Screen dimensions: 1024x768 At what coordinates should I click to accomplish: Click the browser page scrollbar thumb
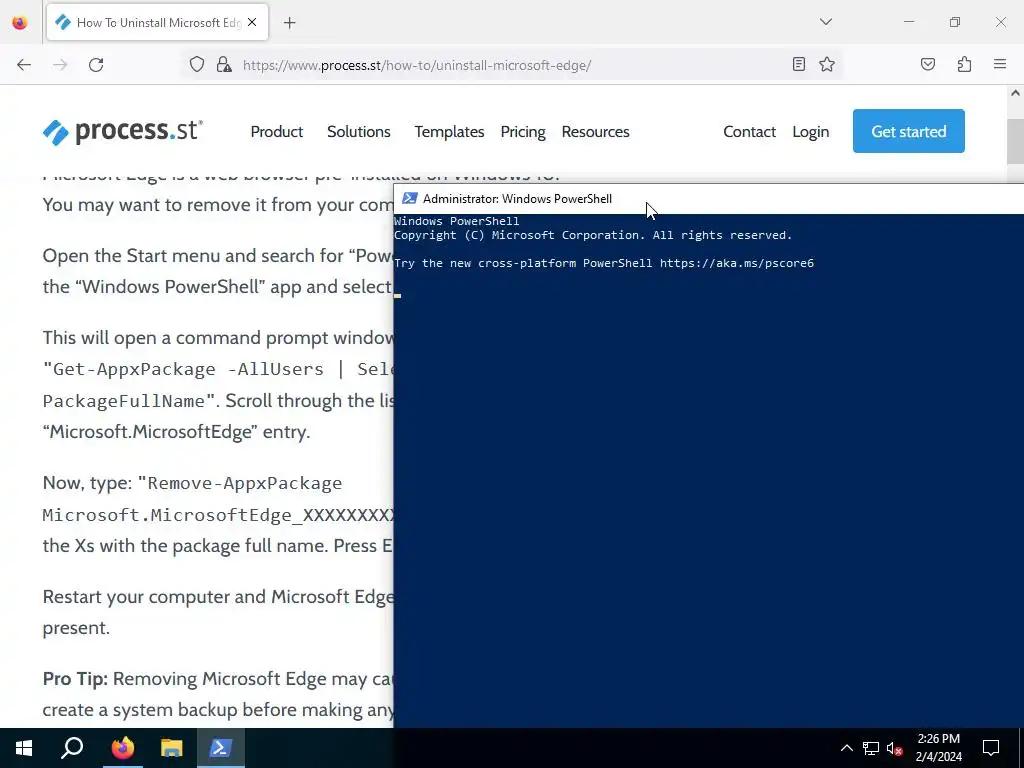1015,142
